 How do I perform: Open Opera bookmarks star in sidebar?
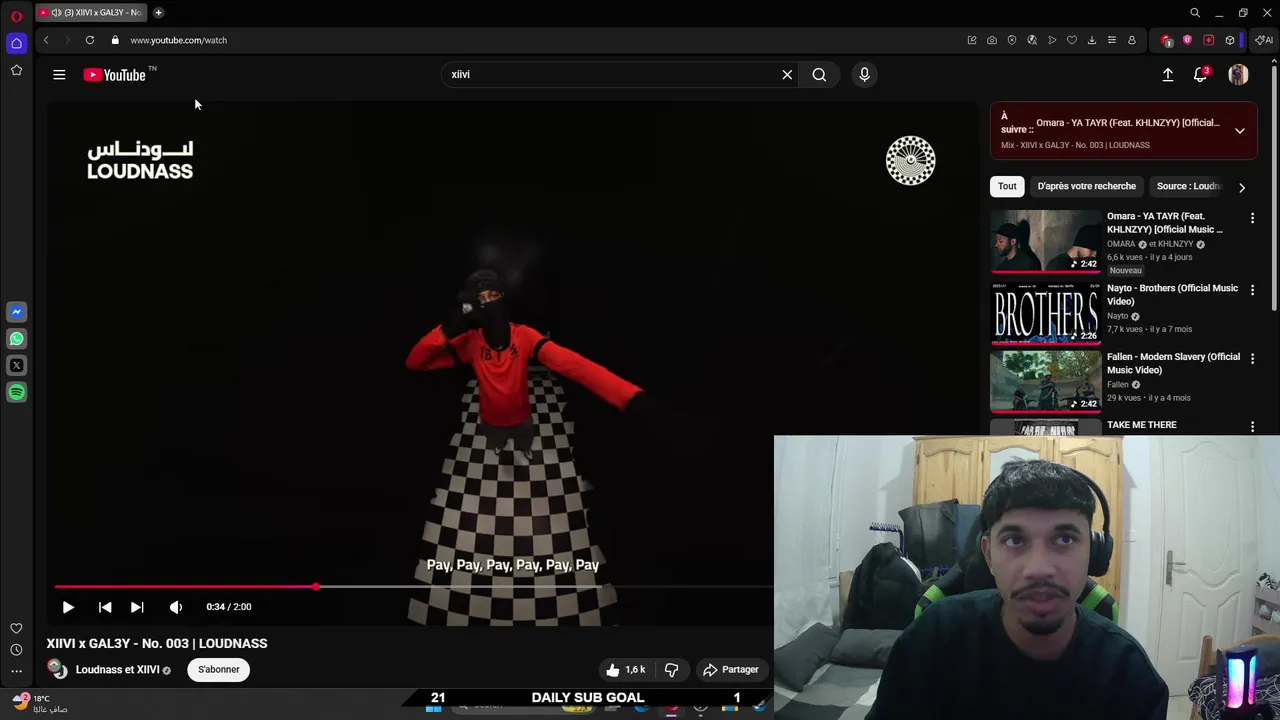pos(16,70)
